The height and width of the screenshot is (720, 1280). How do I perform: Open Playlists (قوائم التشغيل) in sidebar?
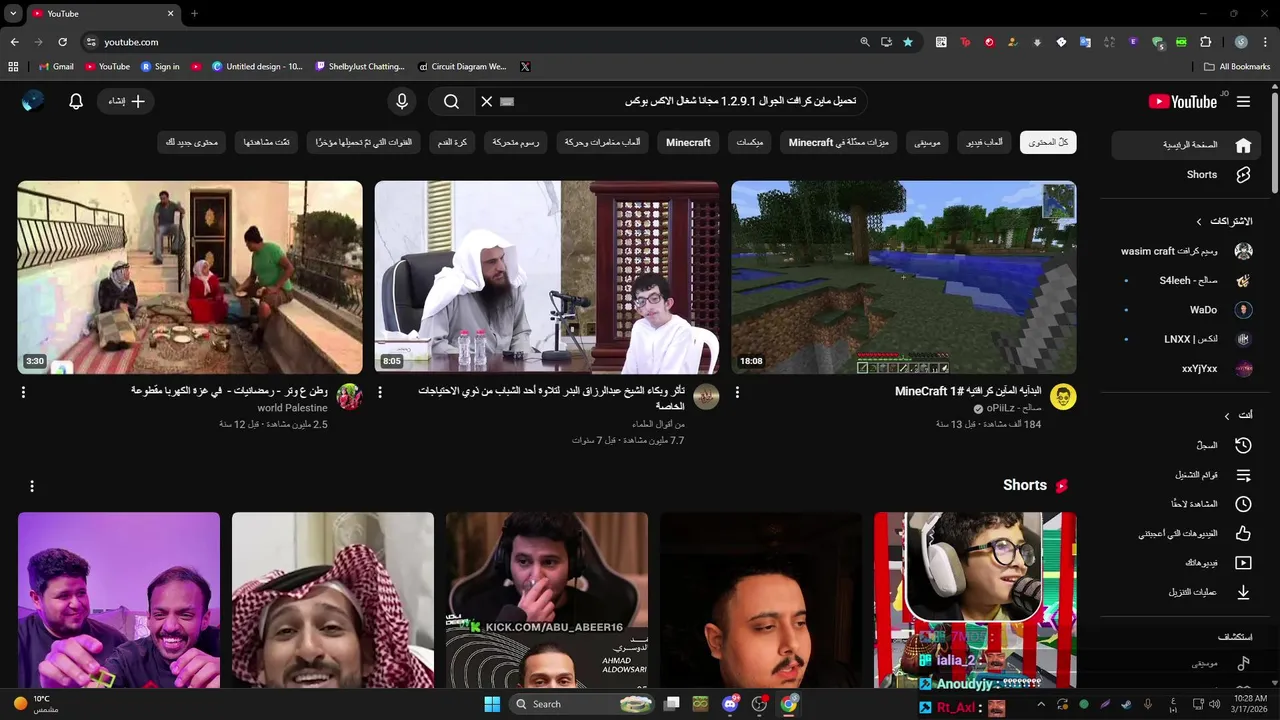pyautogui.click(x=1187, y=475)
